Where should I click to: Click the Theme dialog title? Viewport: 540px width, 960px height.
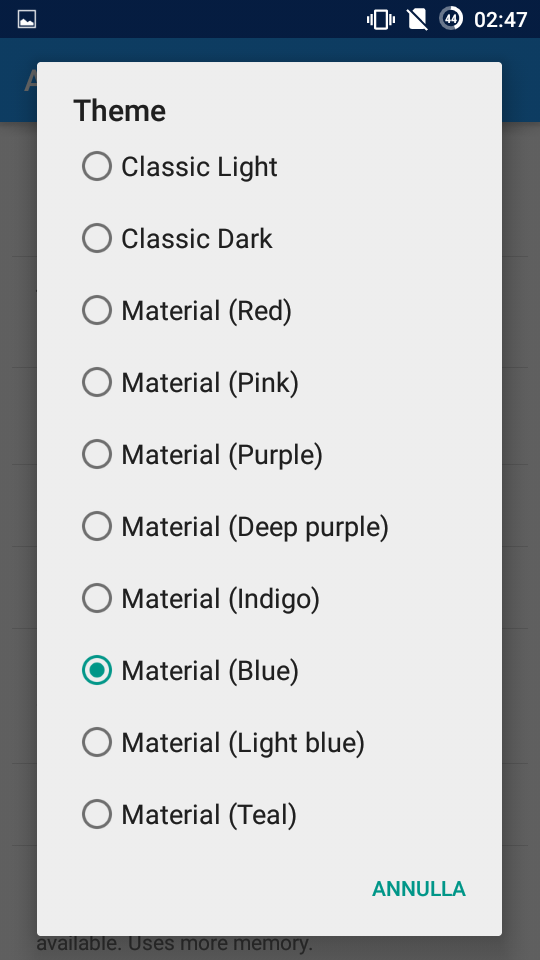(x=120, y=111)
